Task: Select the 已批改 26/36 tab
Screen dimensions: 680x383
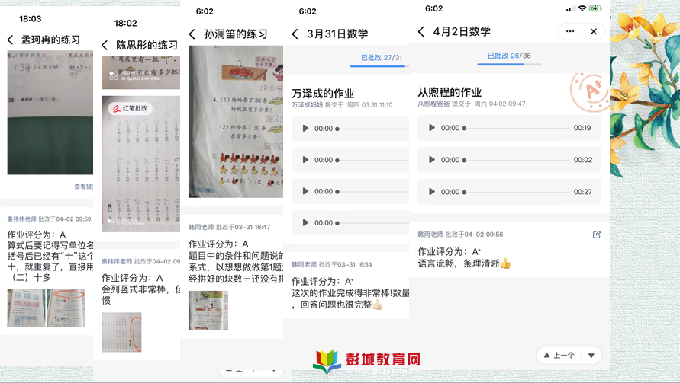Action: 509,56
